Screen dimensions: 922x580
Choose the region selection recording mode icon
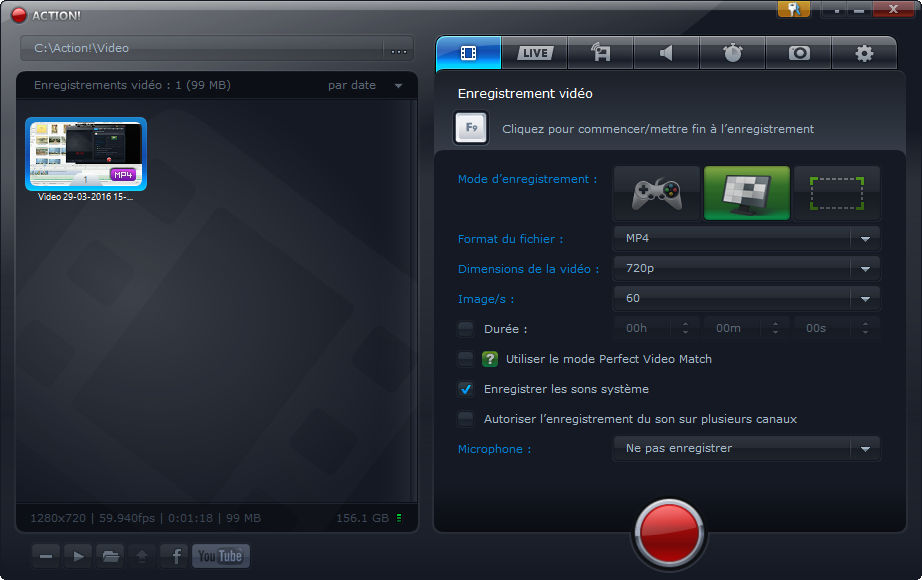836,193
